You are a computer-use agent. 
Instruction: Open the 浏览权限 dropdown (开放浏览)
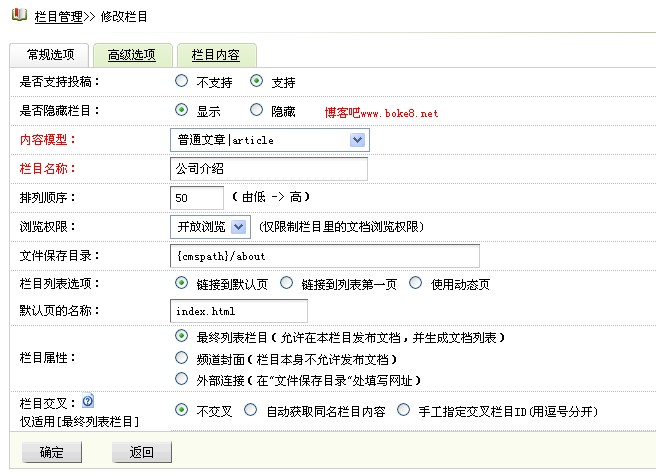pos(210,227)
